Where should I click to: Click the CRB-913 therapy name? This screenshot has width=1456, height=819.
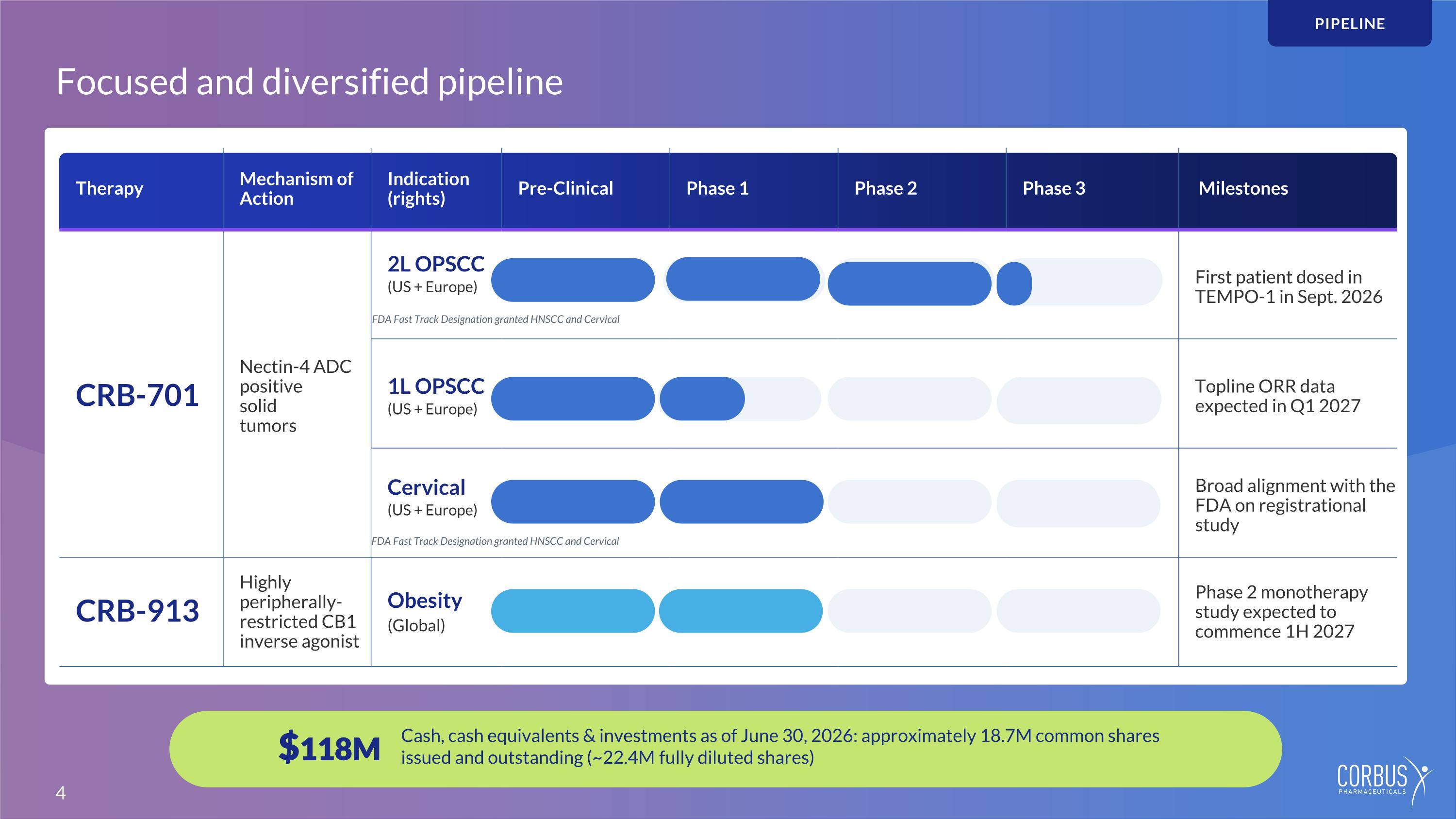tap(137, 610)
